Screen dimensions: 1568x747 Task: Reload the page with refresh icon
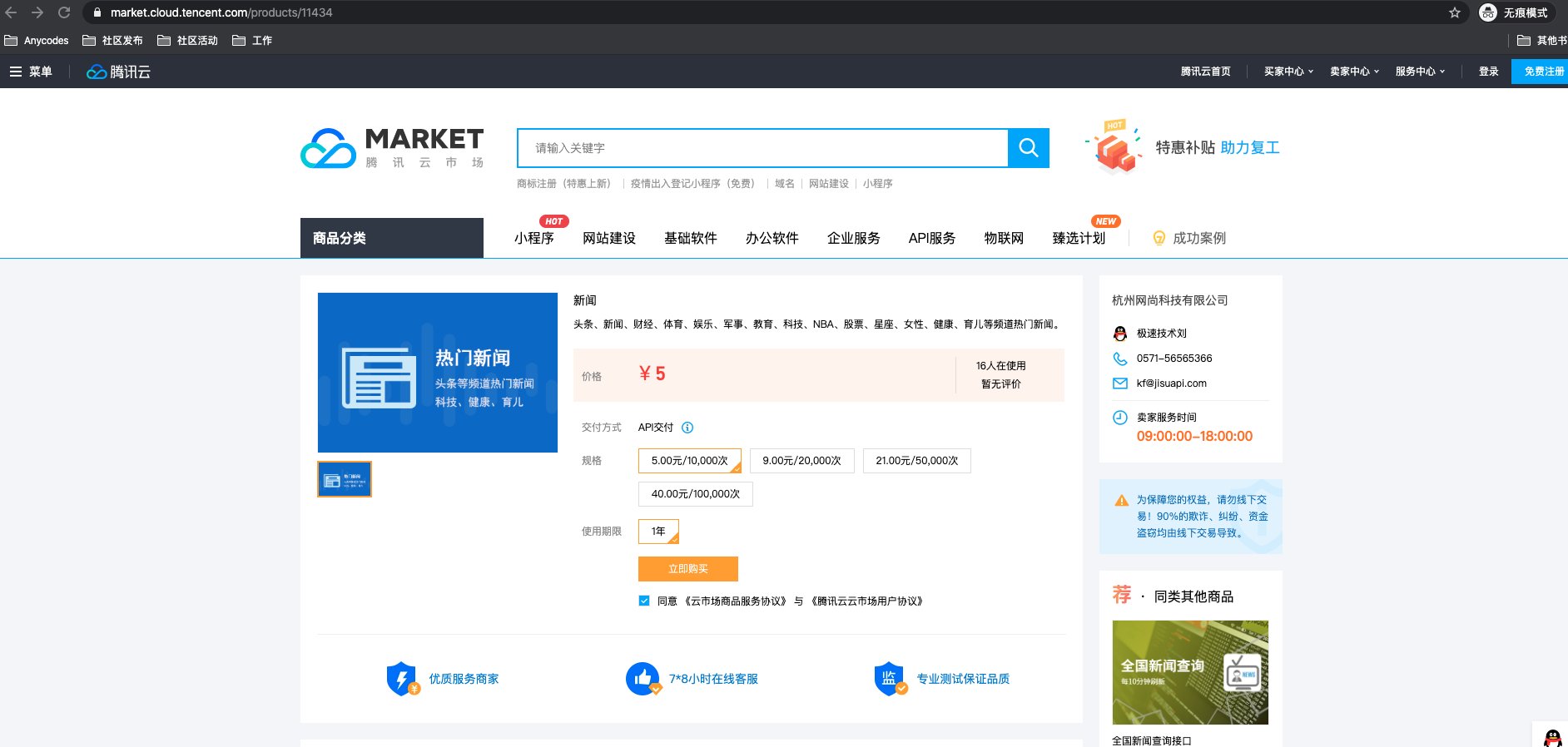click(x=64, y=12)
